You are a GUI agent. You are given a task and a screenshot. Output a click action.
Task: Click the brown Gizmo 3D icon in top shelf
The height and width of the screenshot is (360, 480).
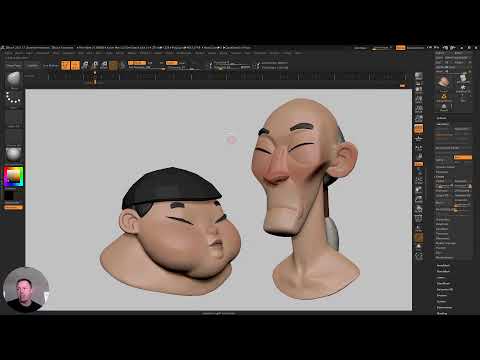point(114,65)
